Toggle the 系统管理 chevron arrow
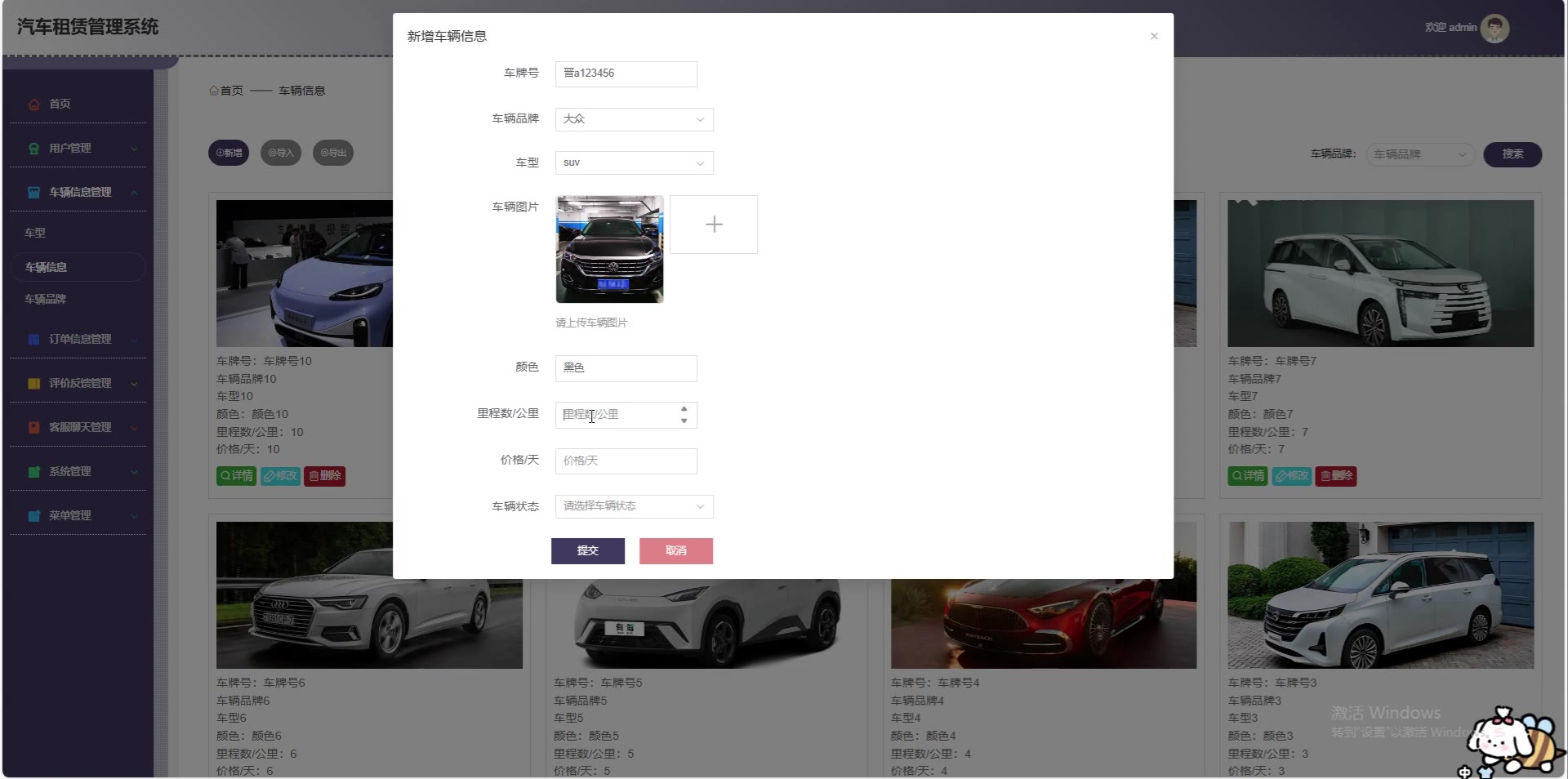This screenshot has height=779, width=1568. tap(134, 472)
